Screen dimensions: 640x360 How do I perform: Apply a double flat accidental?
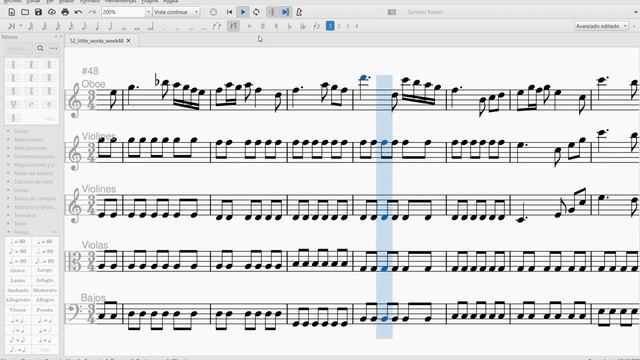[303, 26]
